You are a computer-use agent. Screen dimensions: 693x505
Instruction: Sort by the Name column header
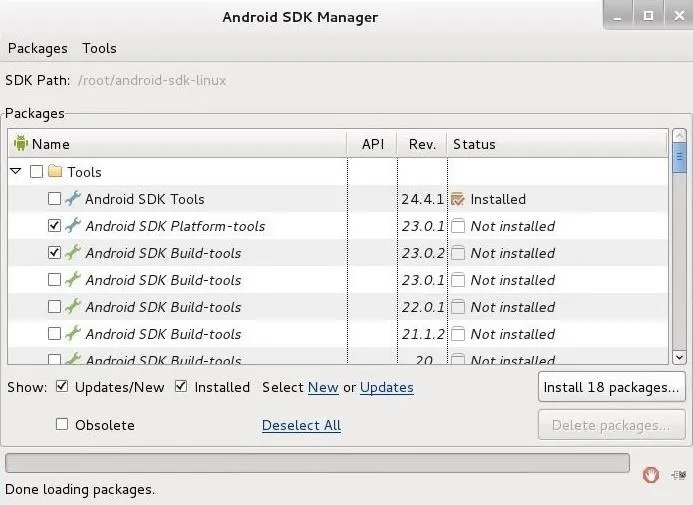[177, 144]
